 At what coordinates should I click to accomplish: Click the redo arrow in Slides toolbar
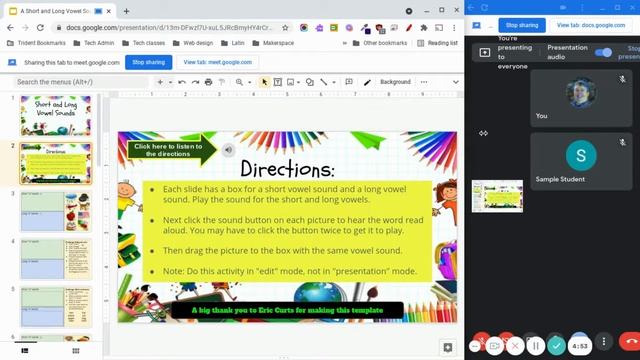click(x=195, y=82)
